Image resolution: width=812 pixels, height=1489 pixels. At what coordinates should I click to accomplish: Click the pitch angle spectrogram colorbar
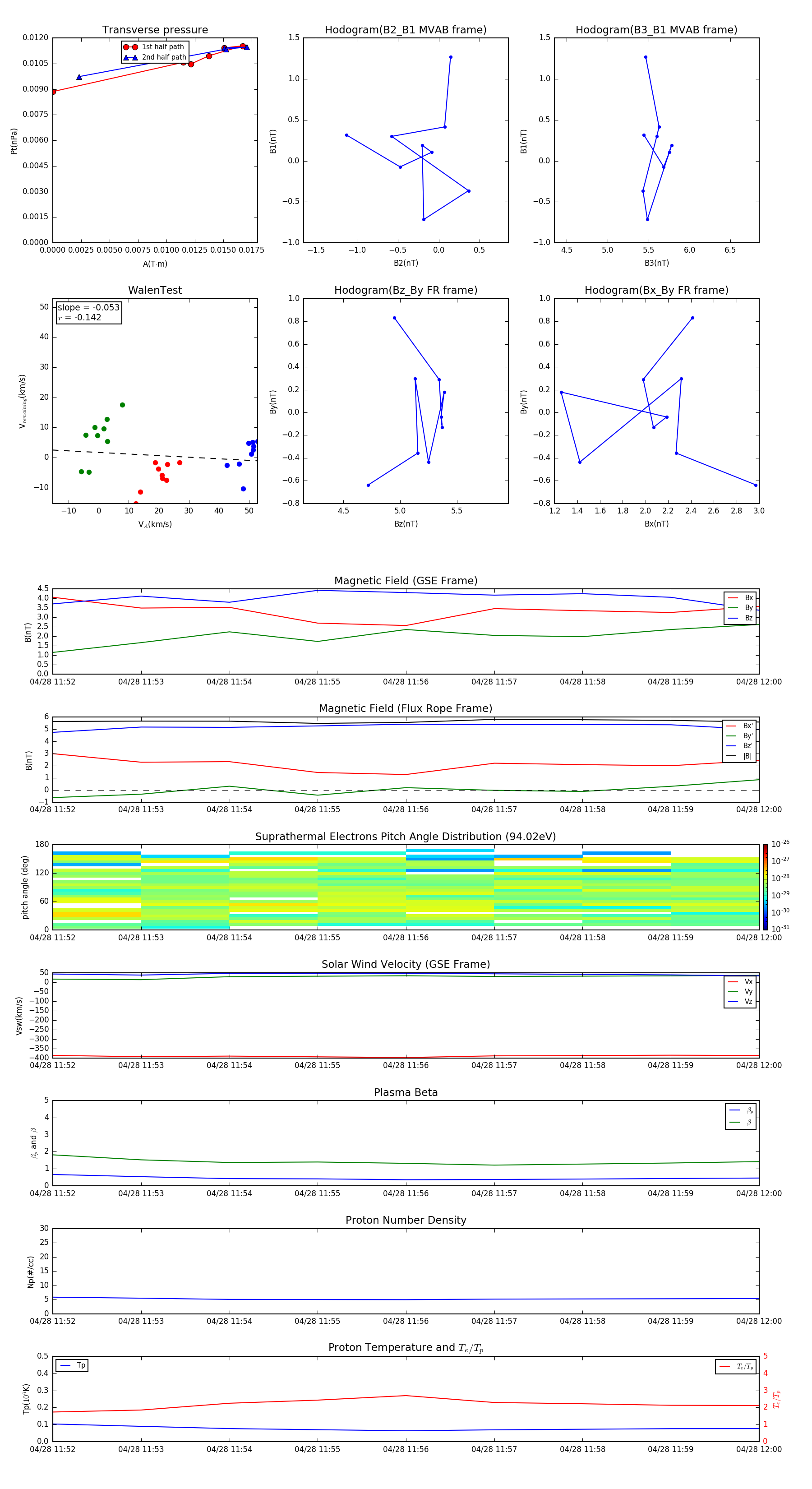(765, 887)
